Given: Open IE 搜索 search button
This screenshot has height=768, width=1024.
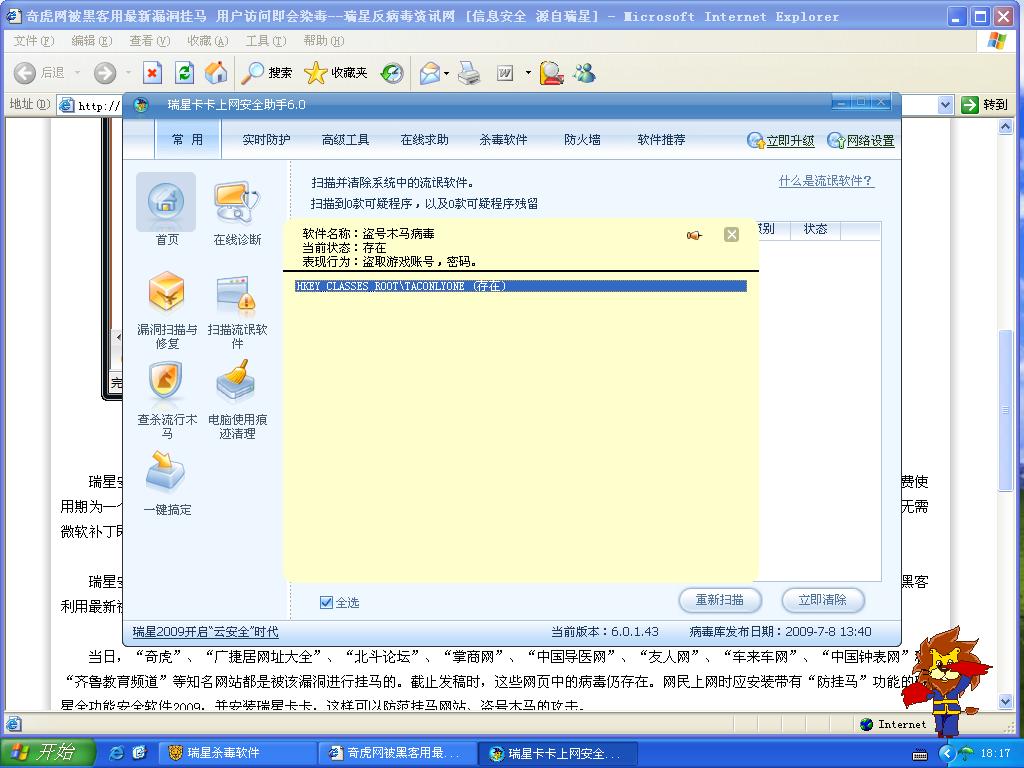Looking at the screenshot, I should click(x=266, y=72).
